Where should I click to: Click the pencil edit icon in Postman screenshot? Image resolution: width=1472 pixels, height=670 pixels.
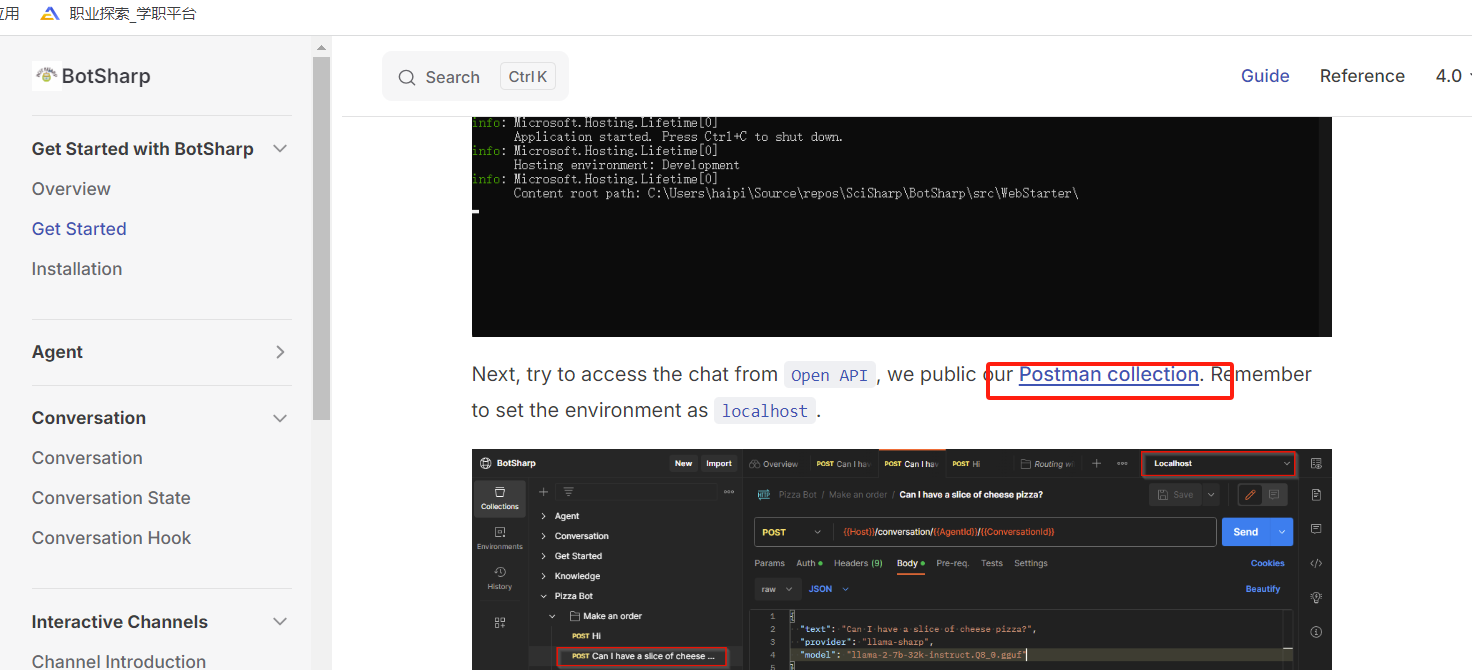(1250, 495)
